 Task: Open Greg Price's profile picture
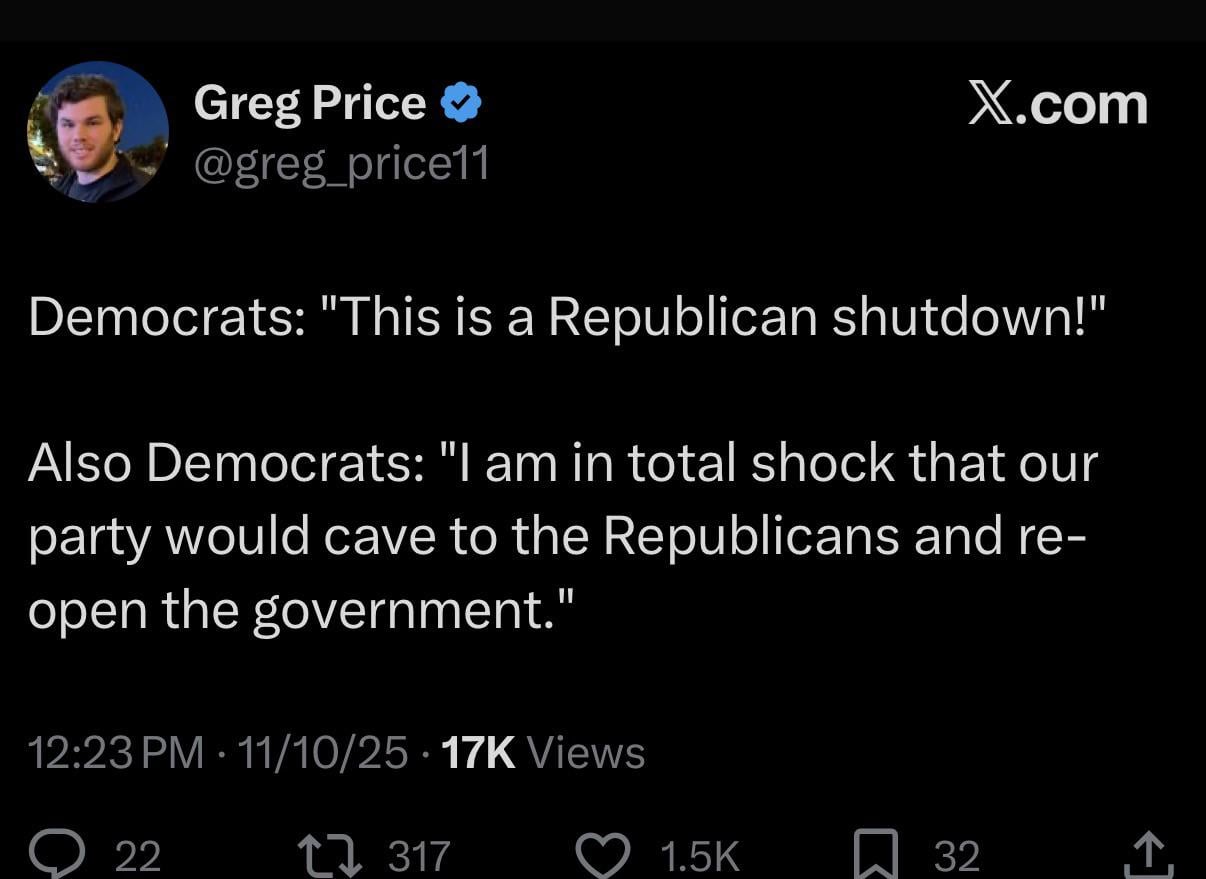(x=98, y=132)
